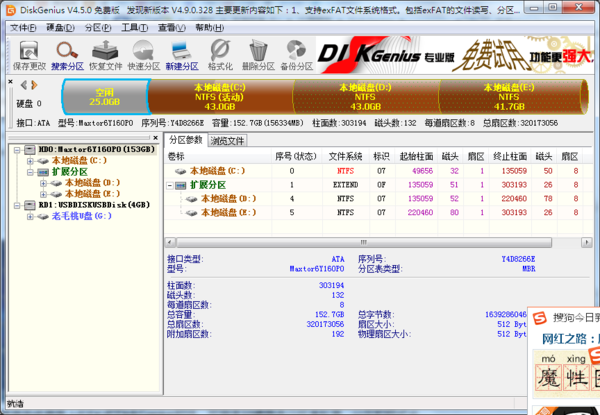Click table horizontal scrollbar thumb

[x=364, y=242]
